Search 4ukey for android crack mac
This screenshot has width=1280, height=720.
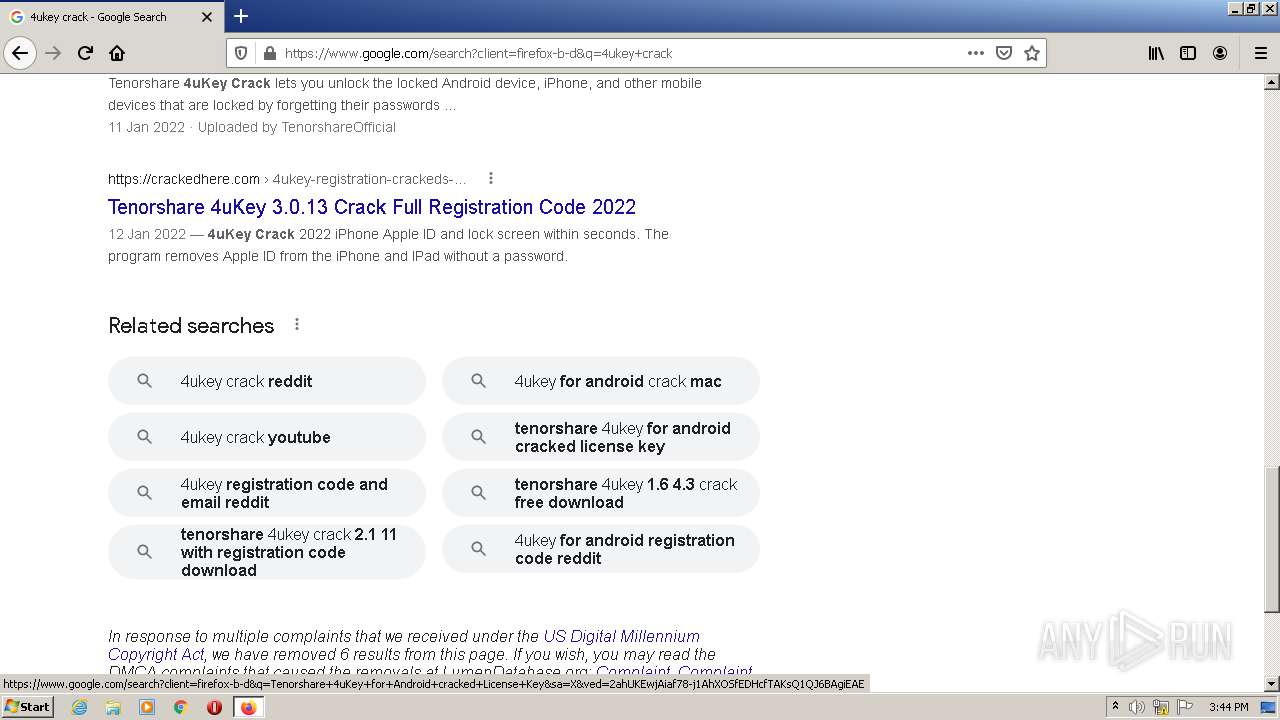point(601,381)
